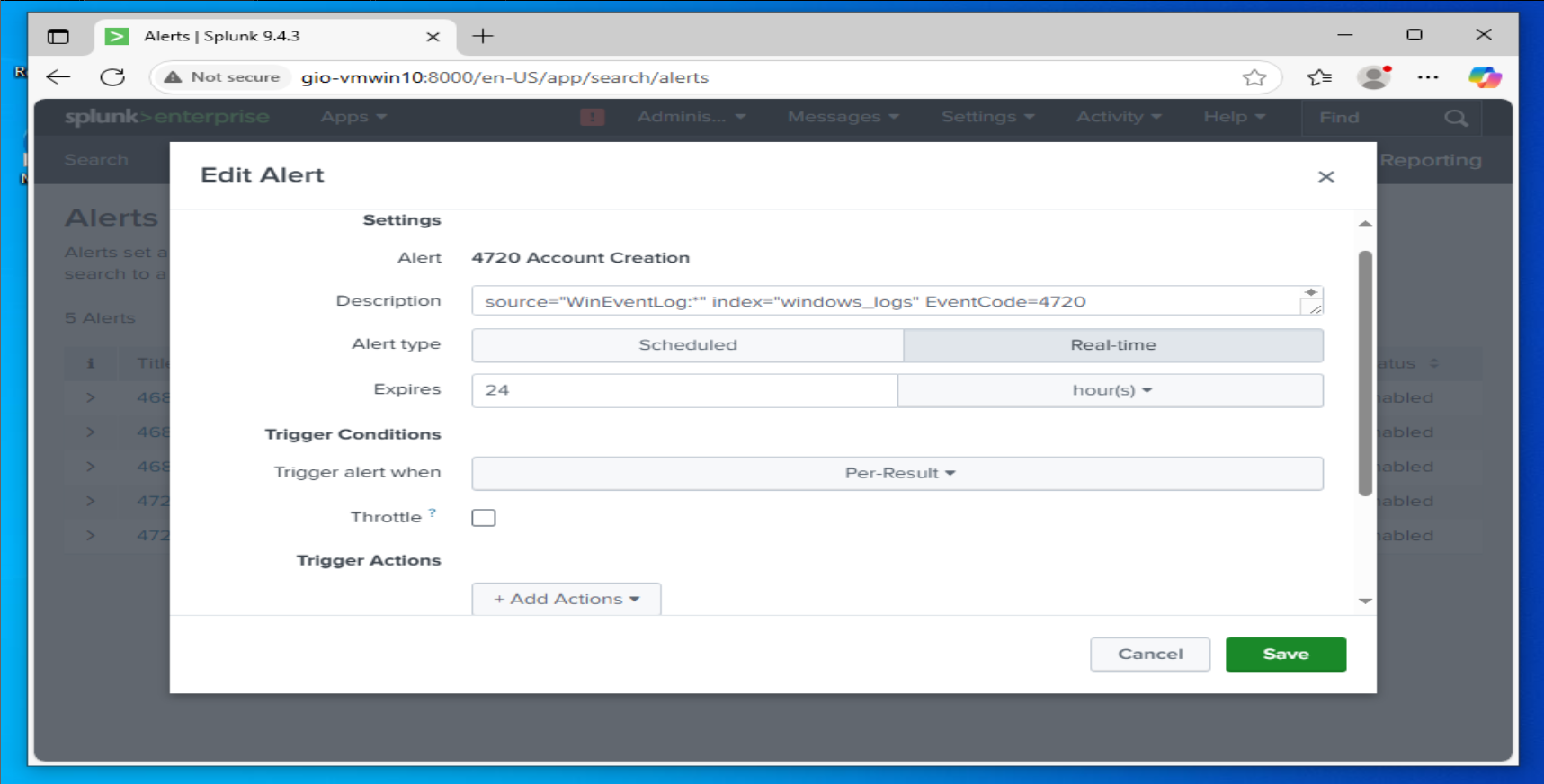The height and width of the screenshot is (784, 1544).
Task: Open the favorites list icon
Action: 1319,77
